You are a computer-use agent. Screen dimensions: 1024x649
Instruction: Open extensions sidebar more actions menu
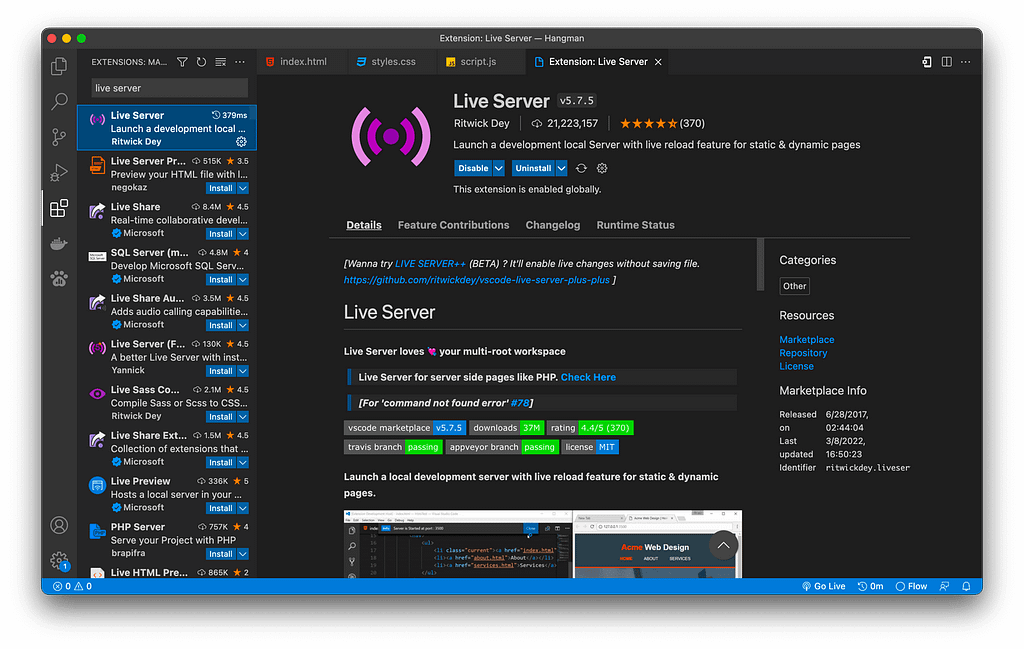point(240,62)
